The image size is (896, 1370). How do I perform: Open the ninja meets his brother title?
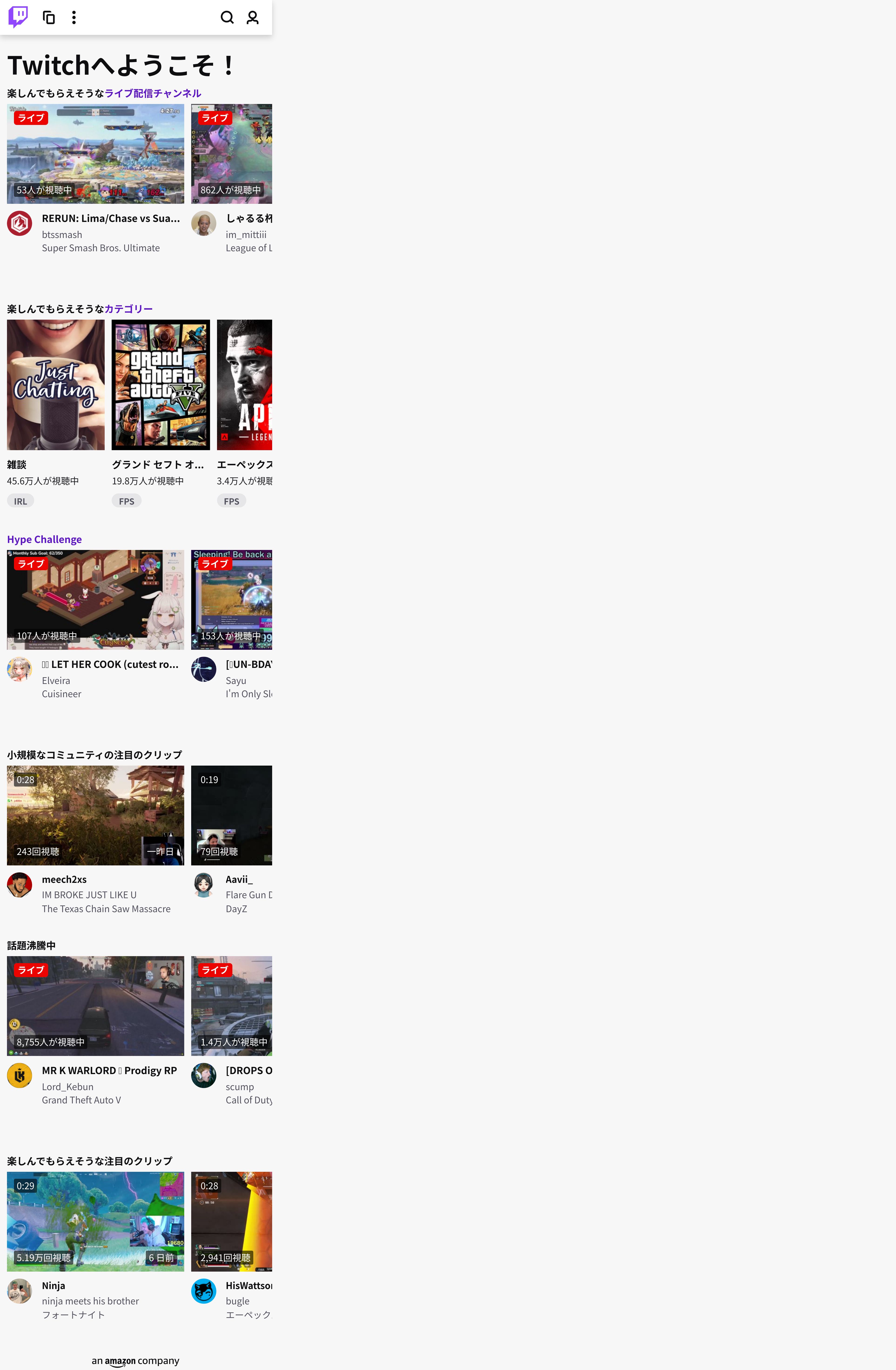tap(90, 1301)
